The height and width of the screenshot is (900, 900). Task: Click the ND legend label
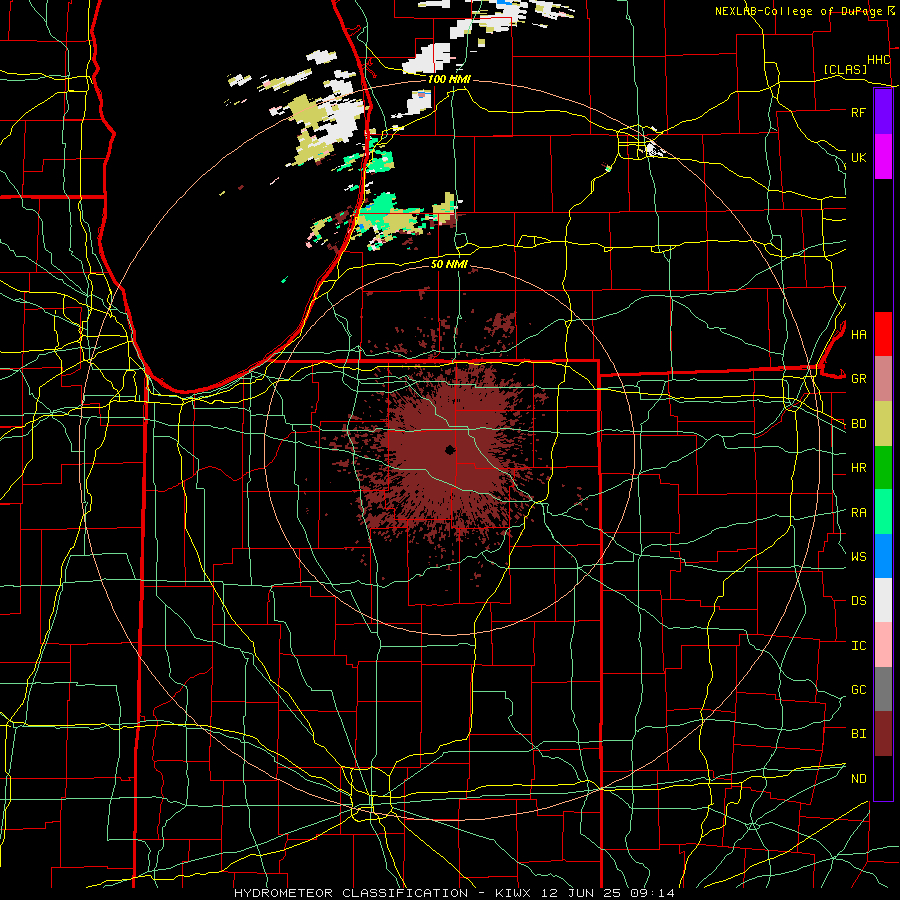point(858,779)
